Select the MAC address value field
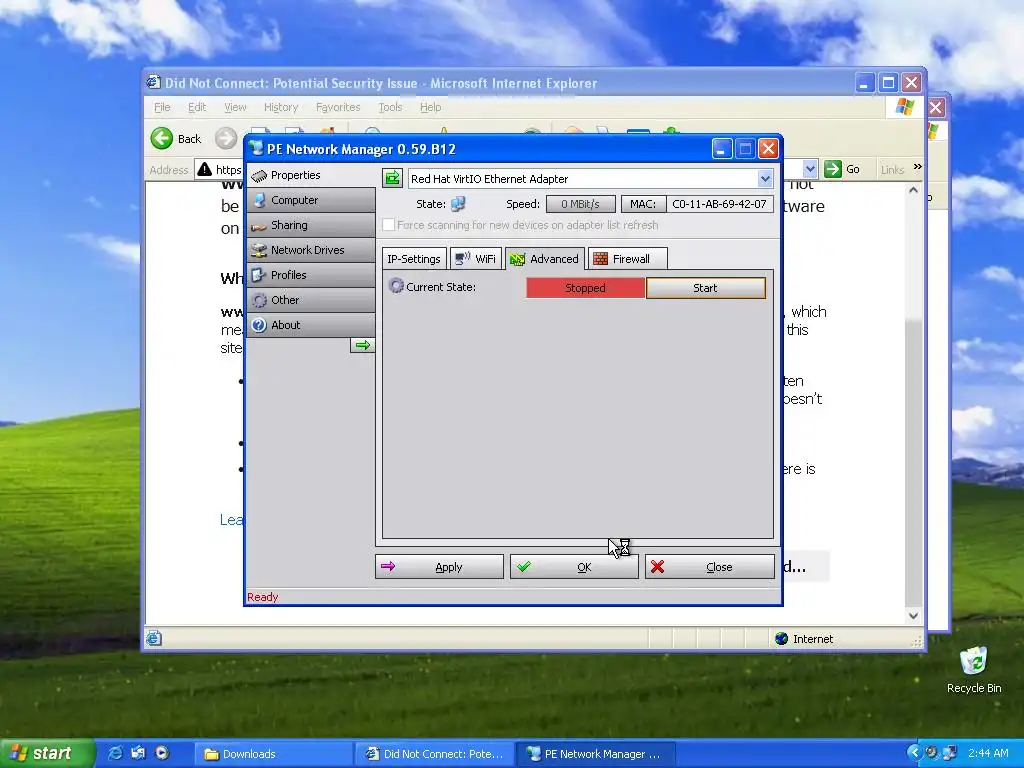Image resolution: width=1024 pixels, height=768 pixels. click(x=719, y=204)
